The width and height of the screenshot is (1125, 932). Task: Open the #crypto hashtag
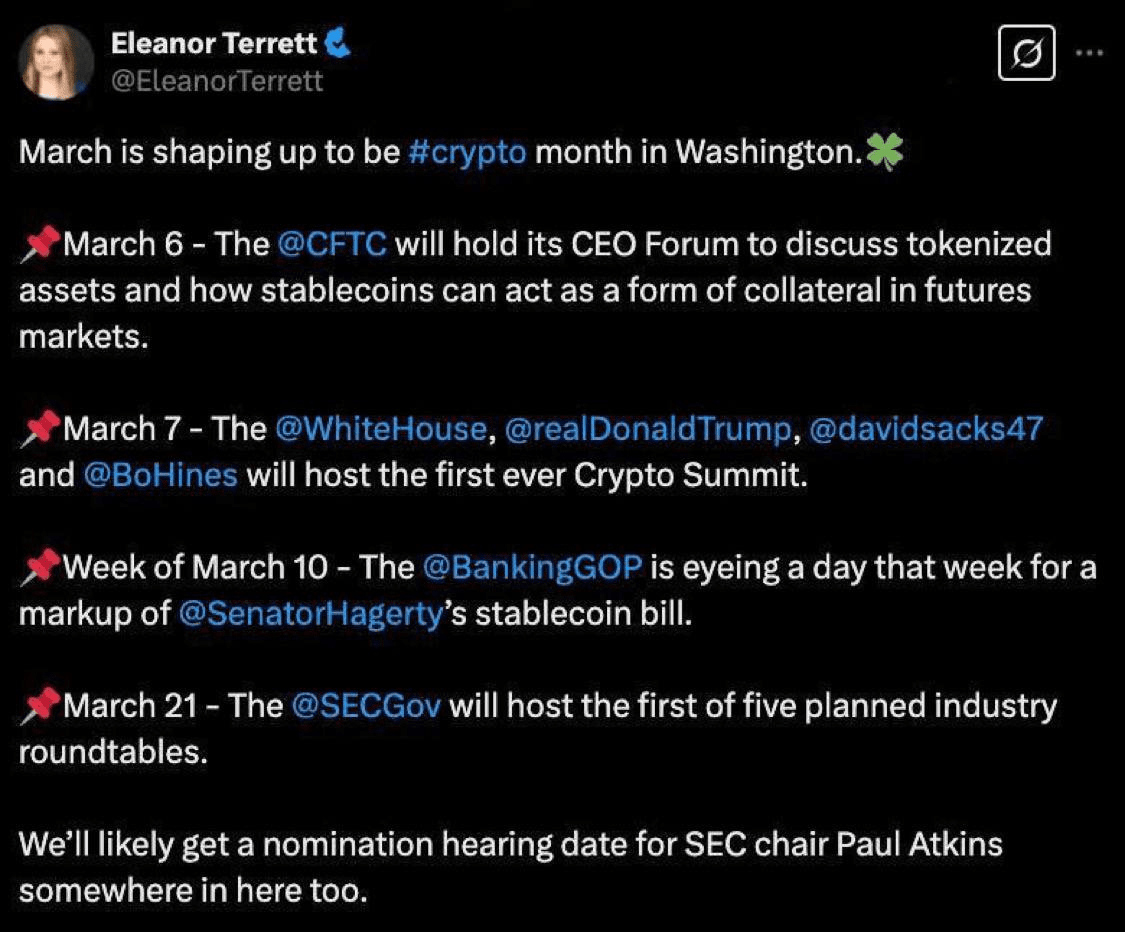[467, 153]
